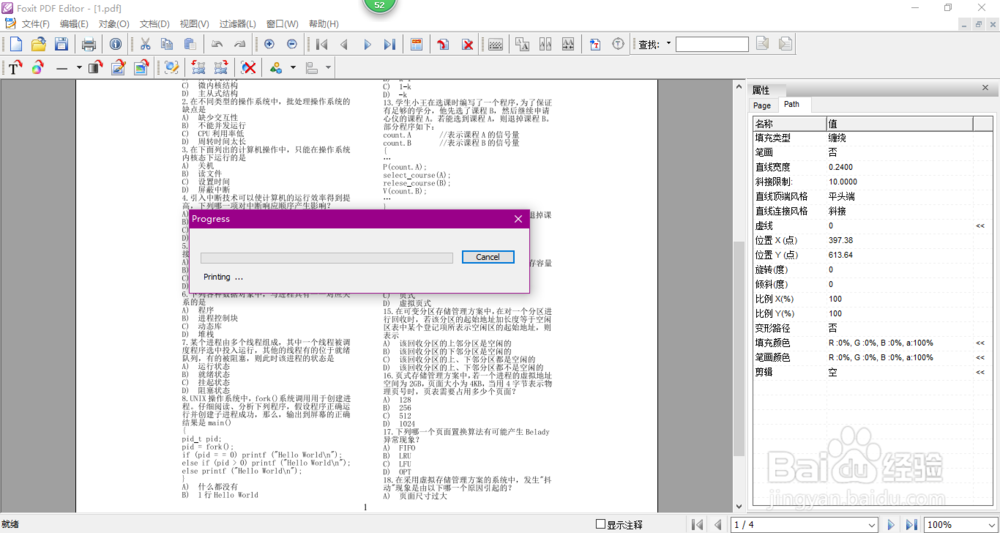1000x533 pixels.
Task: Click the New document icon
Action: click(15, 44)
